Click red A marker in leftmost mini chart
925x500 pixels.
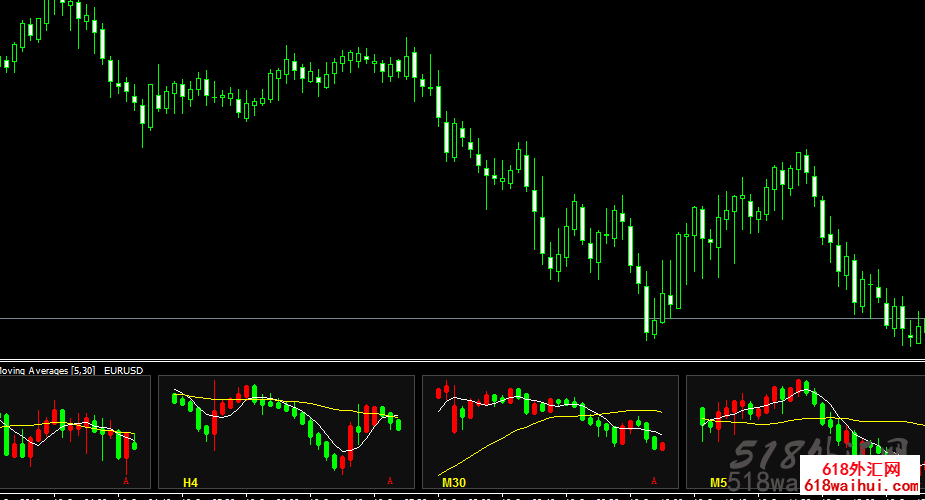126,482
